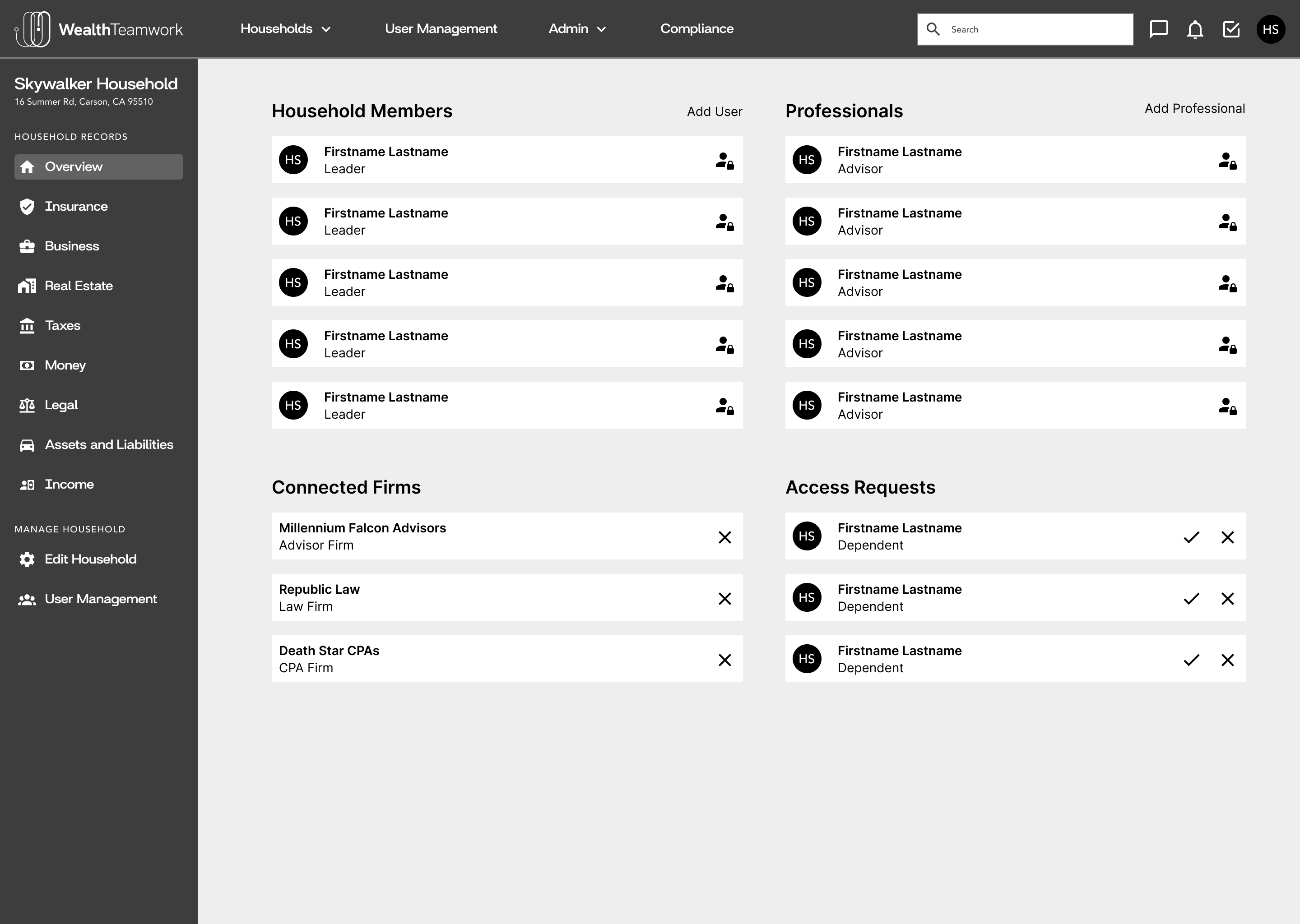1300x924 pixels.
Task: Click the Income icon in sidebar
Action: (27, 485)
